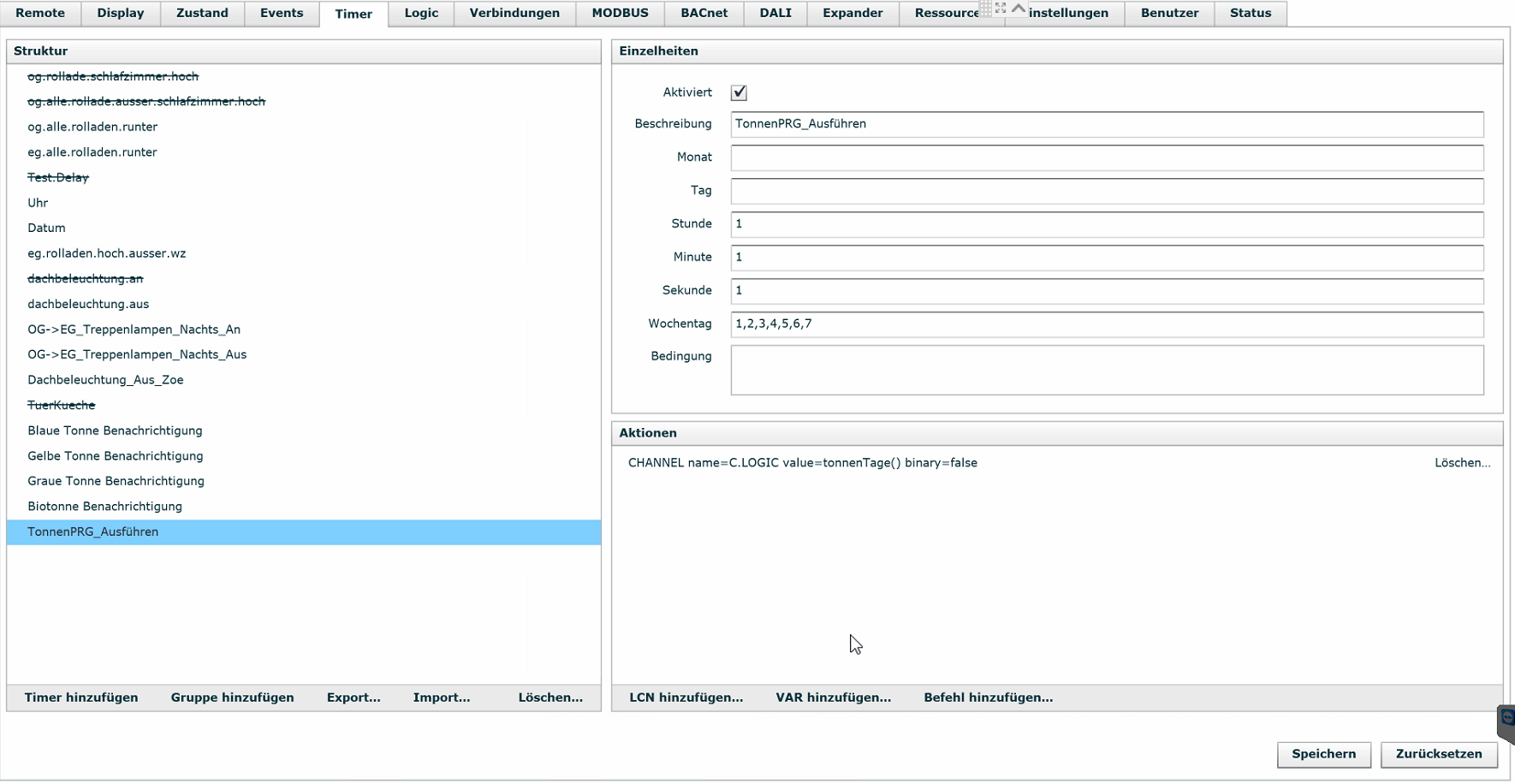The height and width of the screenshot is (784, 1515).
Task: Click the Speichern button
Action: pyautogui.click(x=1323, y=754)
